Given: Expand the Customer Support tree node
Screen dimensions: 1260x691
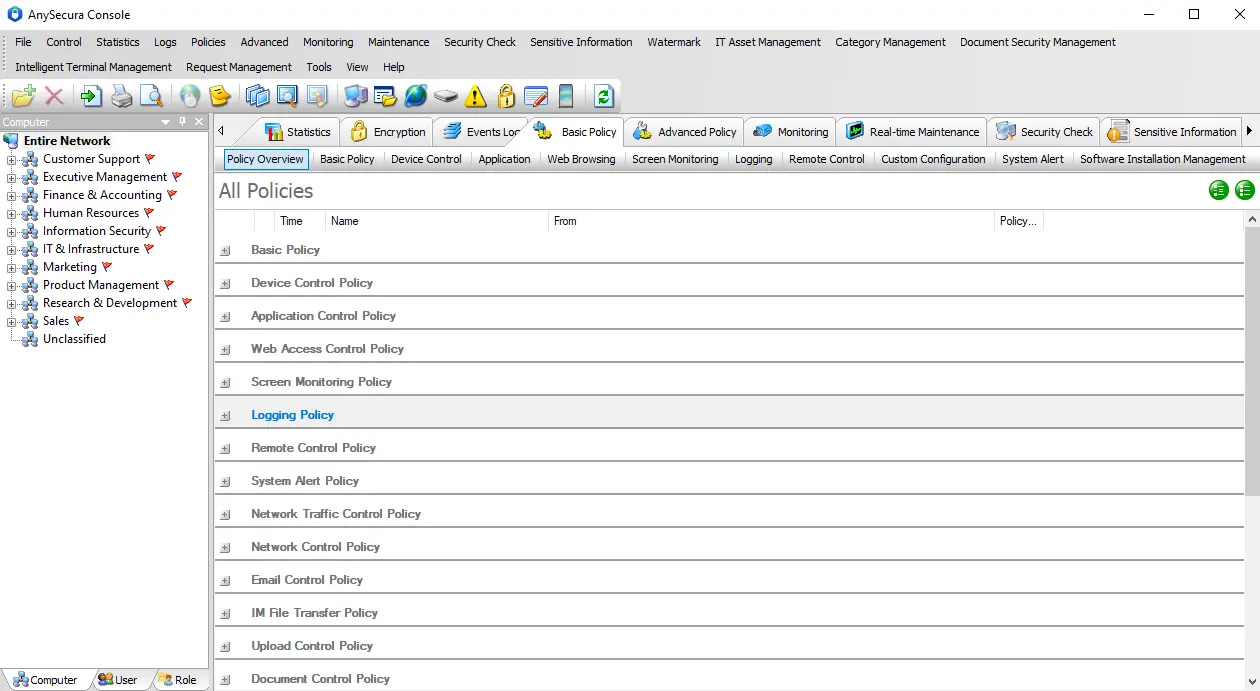Looking at the screenshot, I should (x=12, y=159).
